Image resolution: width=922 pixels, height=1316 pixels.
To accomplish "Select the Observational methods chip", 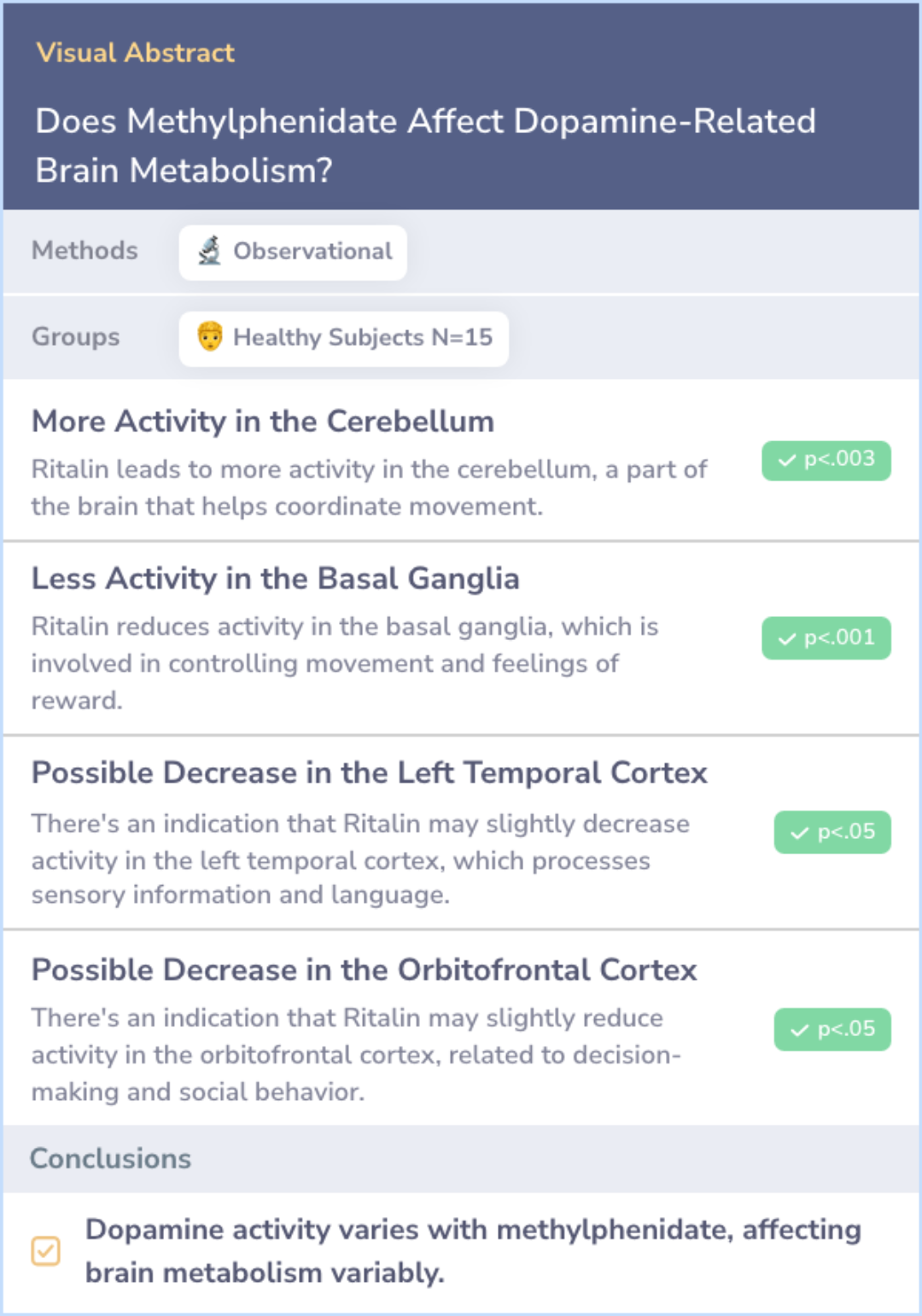I will coord(293,252).
